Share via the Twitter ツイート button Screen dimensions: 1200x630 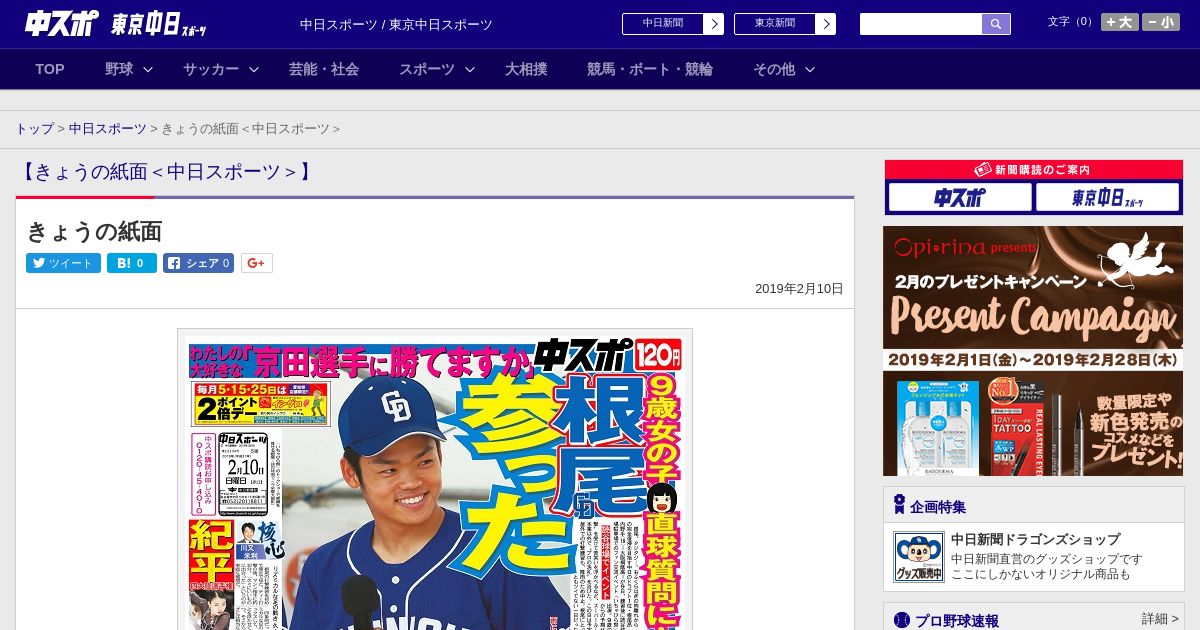coord(63,263)
